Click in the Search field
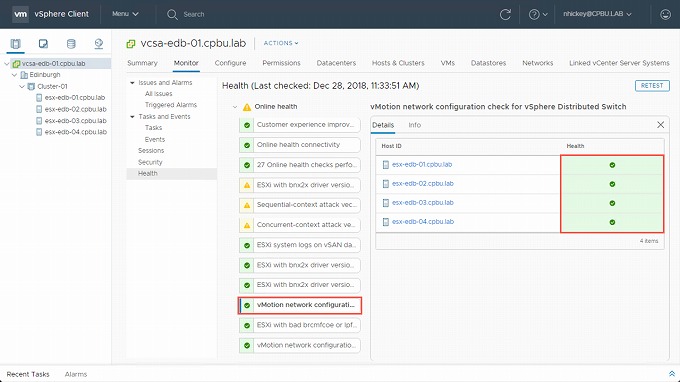This screenshot has height=382, width=680. [x=194, y=14]
